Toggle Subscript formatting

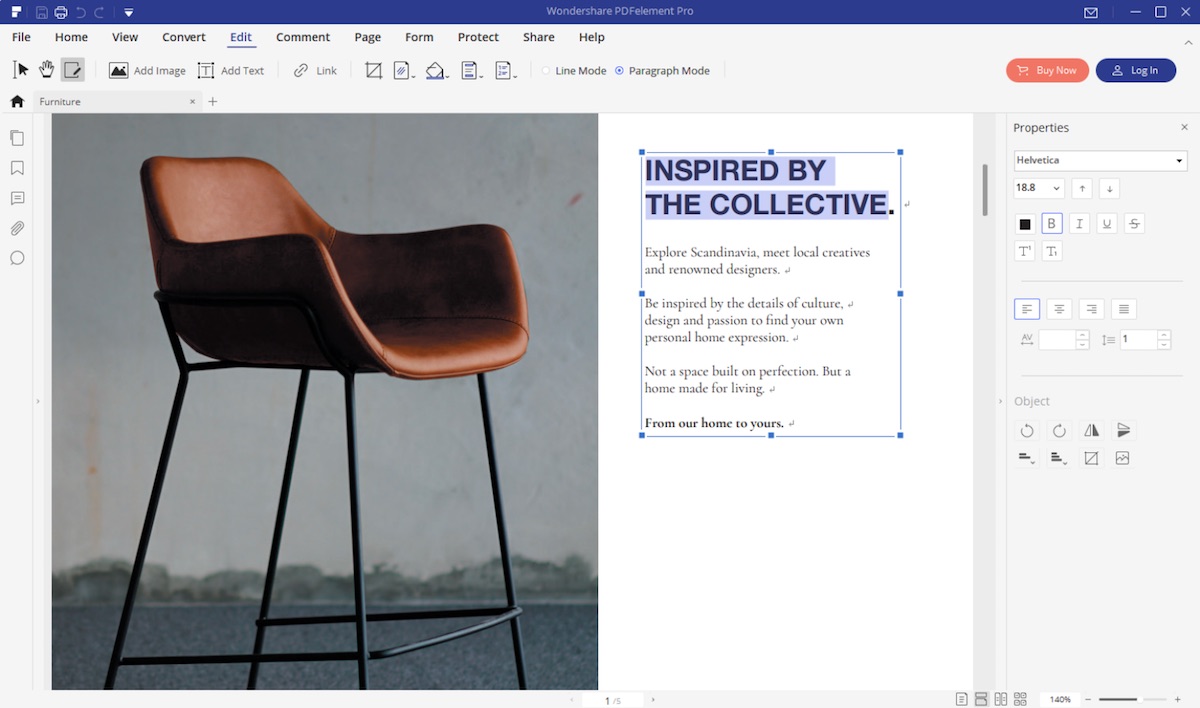[x=1051, y=251]
